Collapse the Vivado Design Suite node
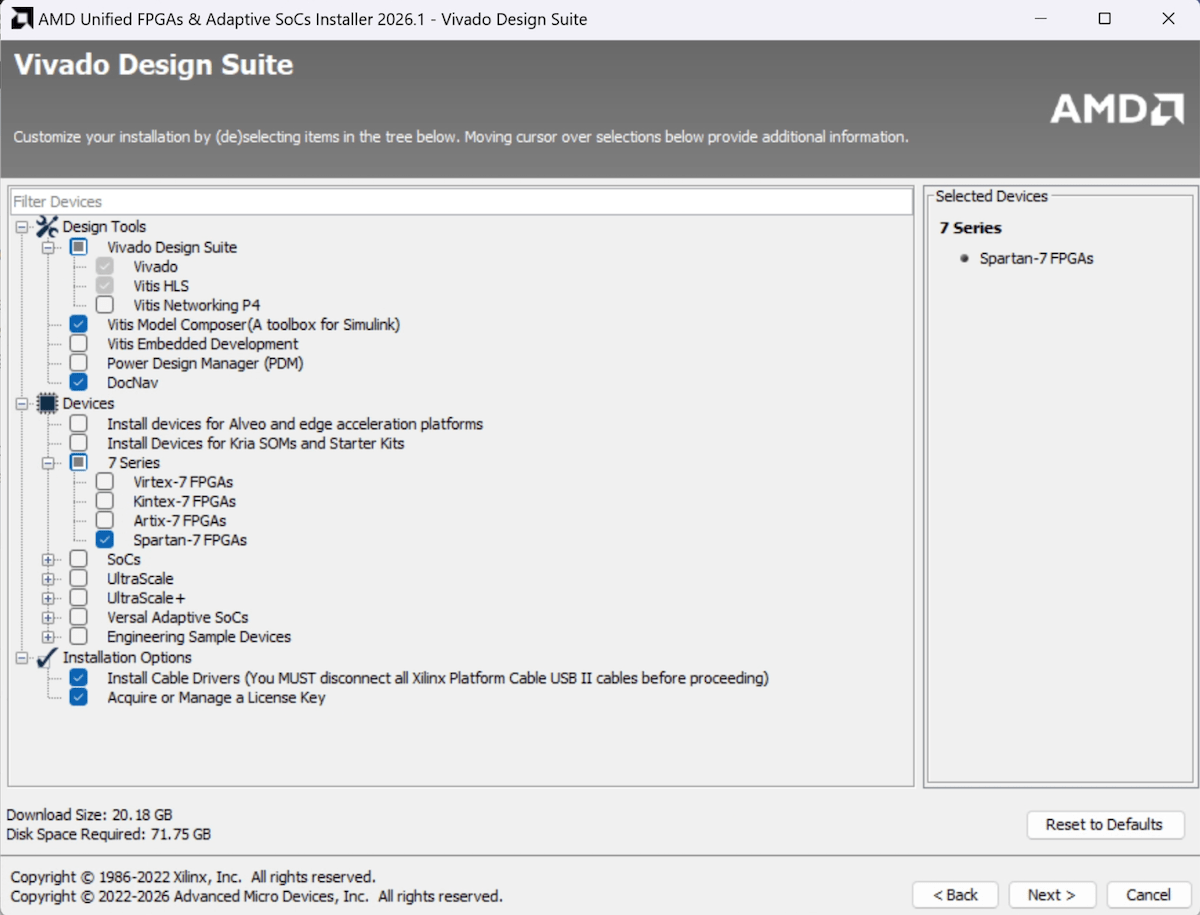 [47, 247]
